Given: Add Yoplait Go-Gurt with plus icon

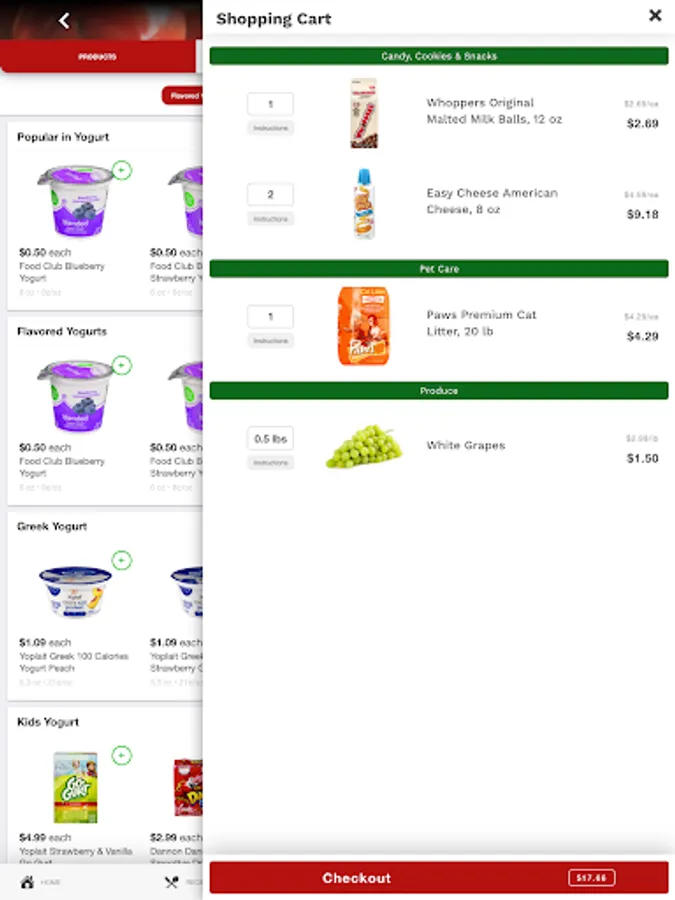Looking at the screenshot, I should 122,755.
